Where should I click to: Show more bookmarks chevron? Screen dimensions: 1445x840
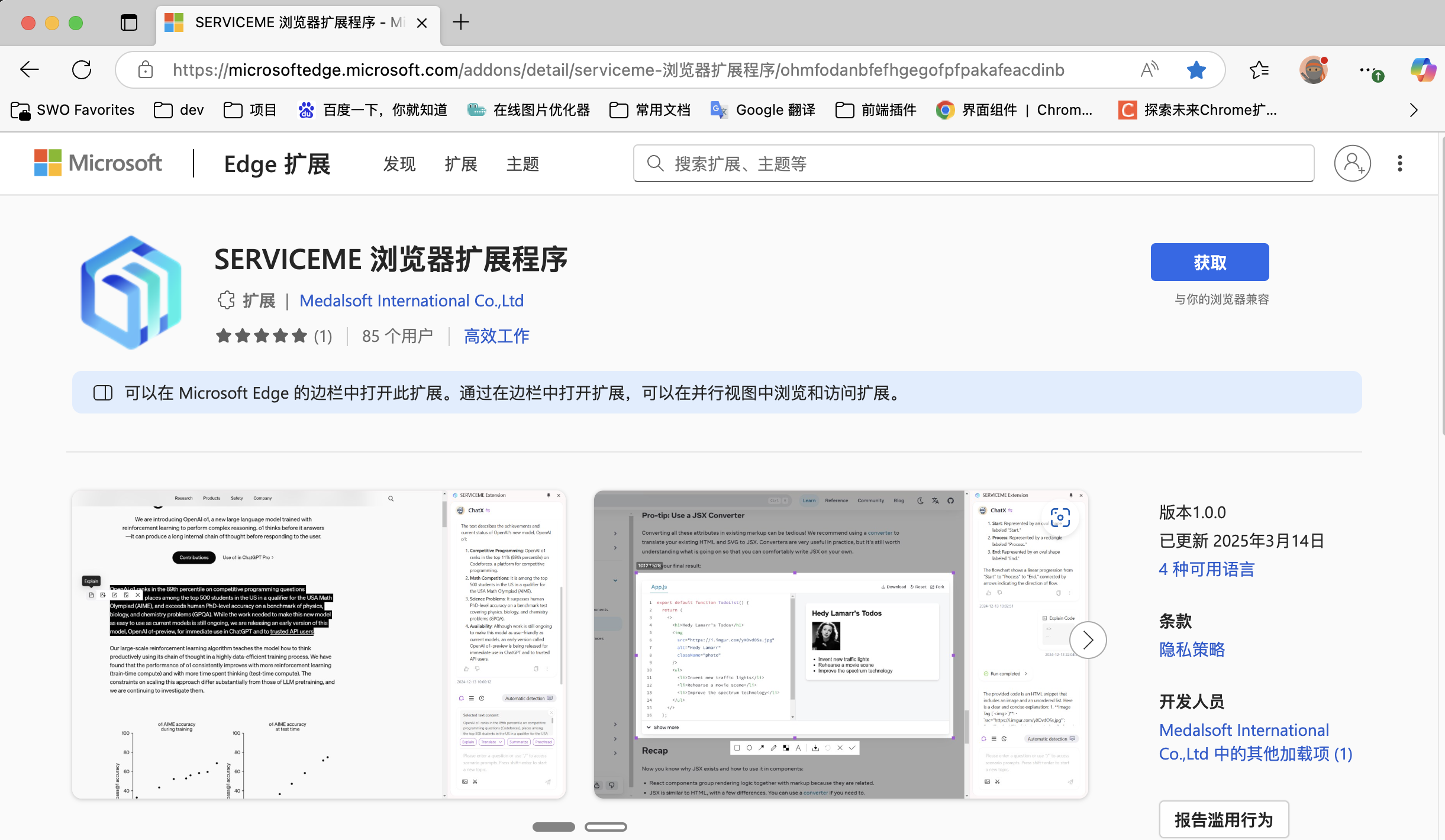tap(1413, 110)
